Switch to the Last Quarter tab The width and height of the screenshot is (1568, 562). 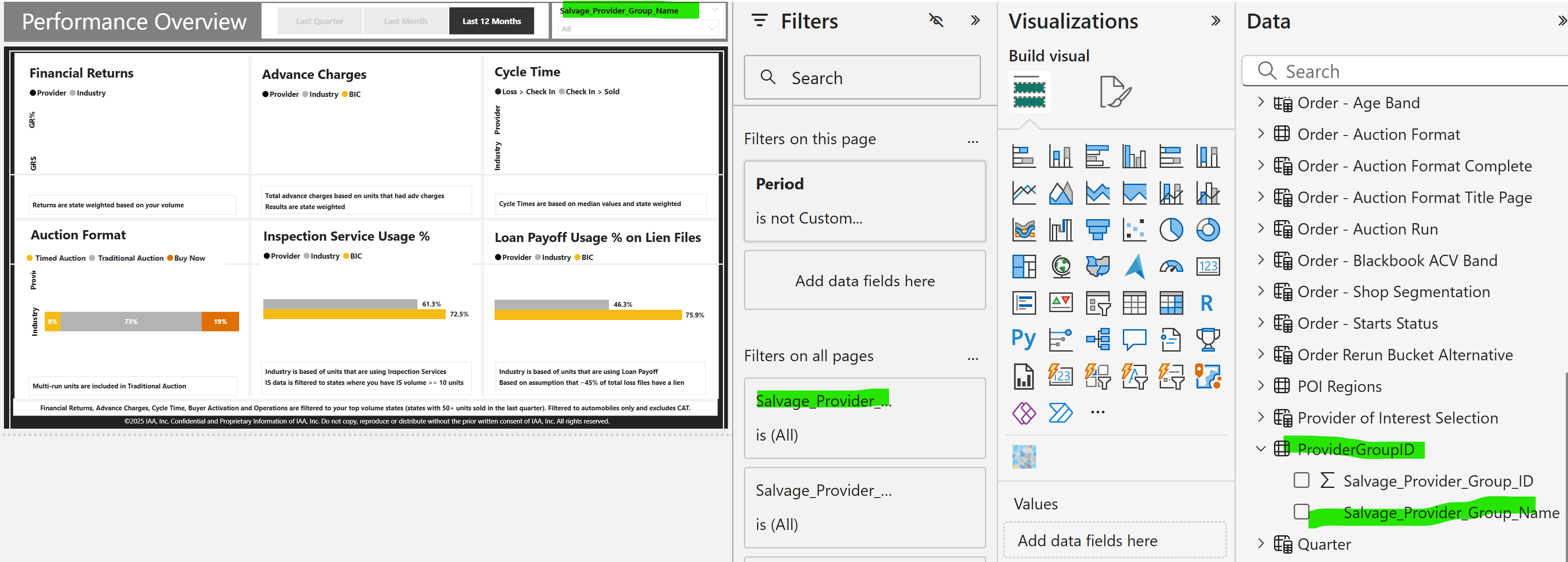pos(319,21)
